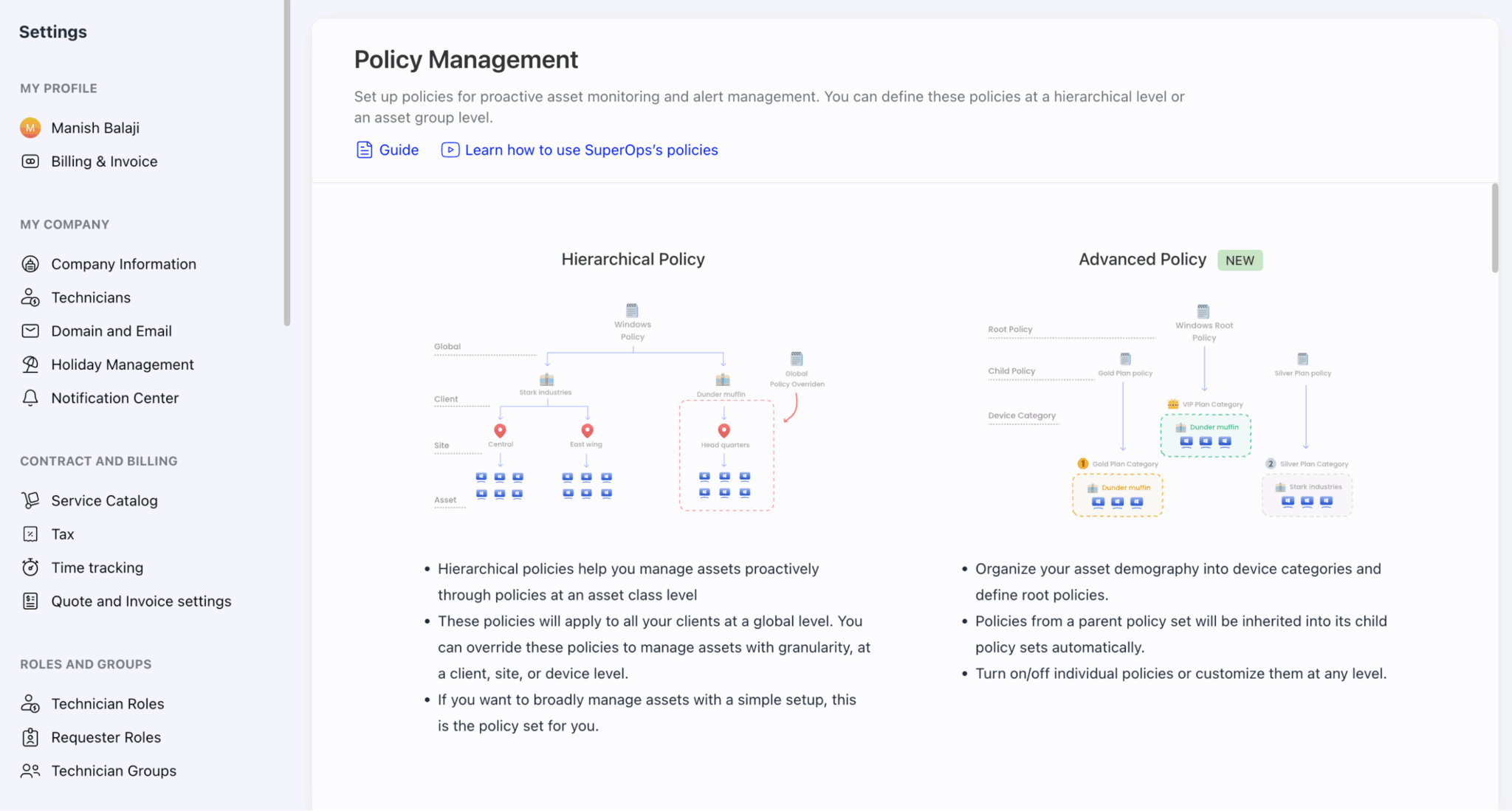
Task: Click the Holiday Management umbrella icon
Action: point(30,365)
